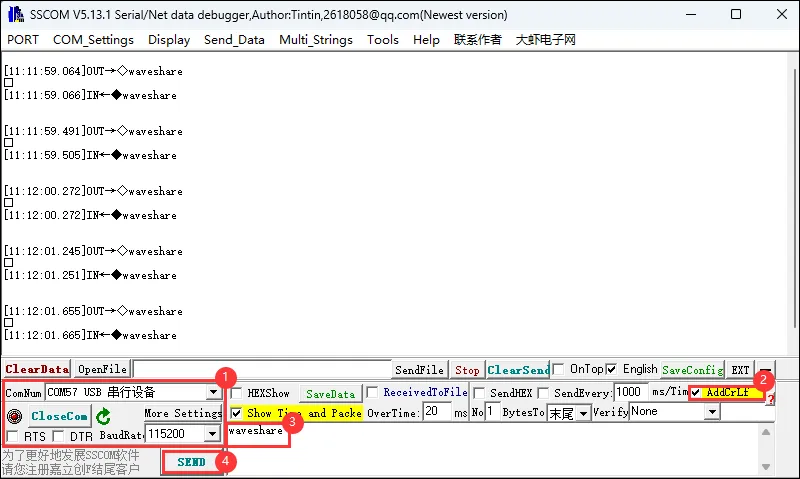Toggle the OnTop checkbox
Viewport: 800px width, 479px height.
[x=559, y=369]
